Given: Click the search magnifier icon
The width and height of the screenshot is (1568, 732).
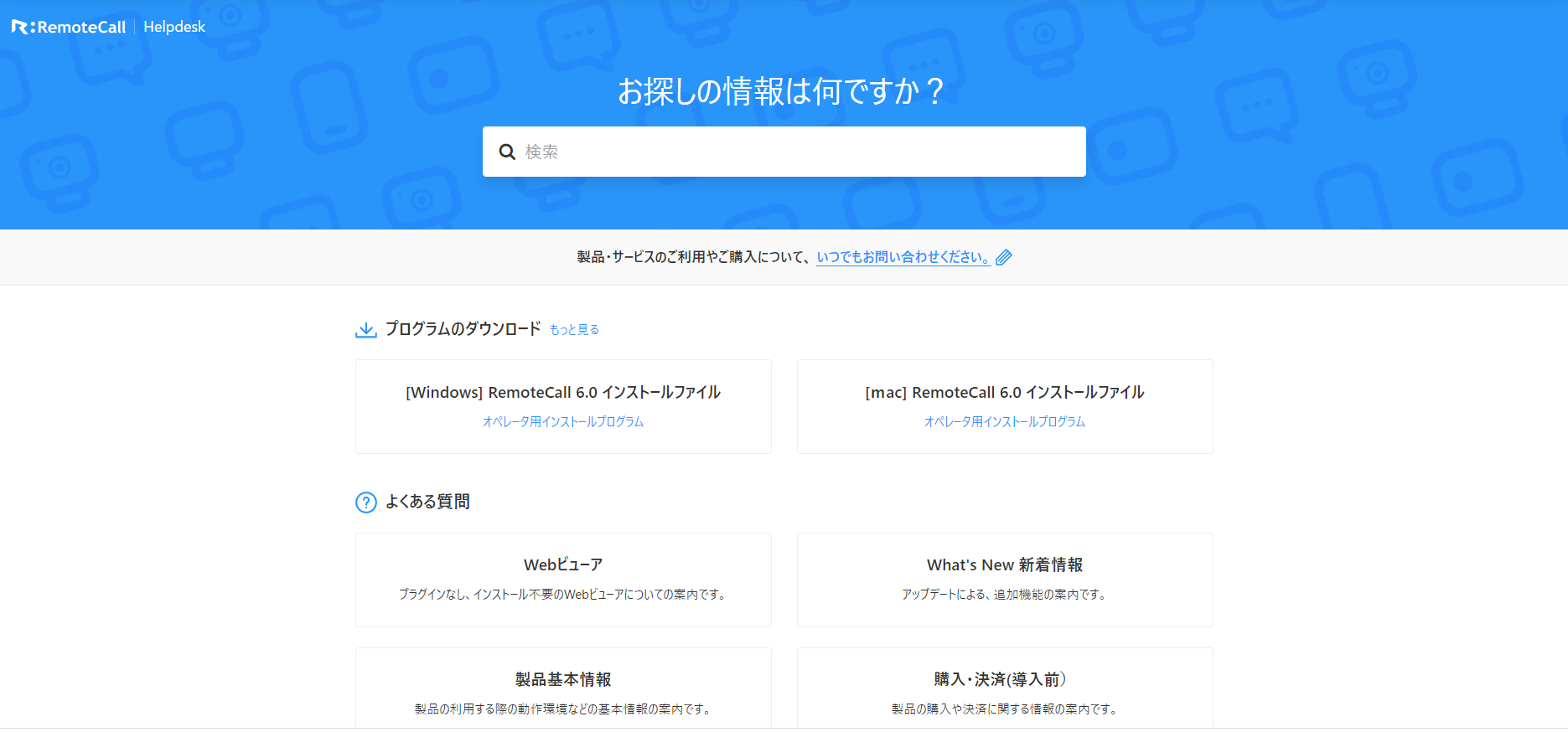Looking at the screenshot, I should (x=507, y=152).
